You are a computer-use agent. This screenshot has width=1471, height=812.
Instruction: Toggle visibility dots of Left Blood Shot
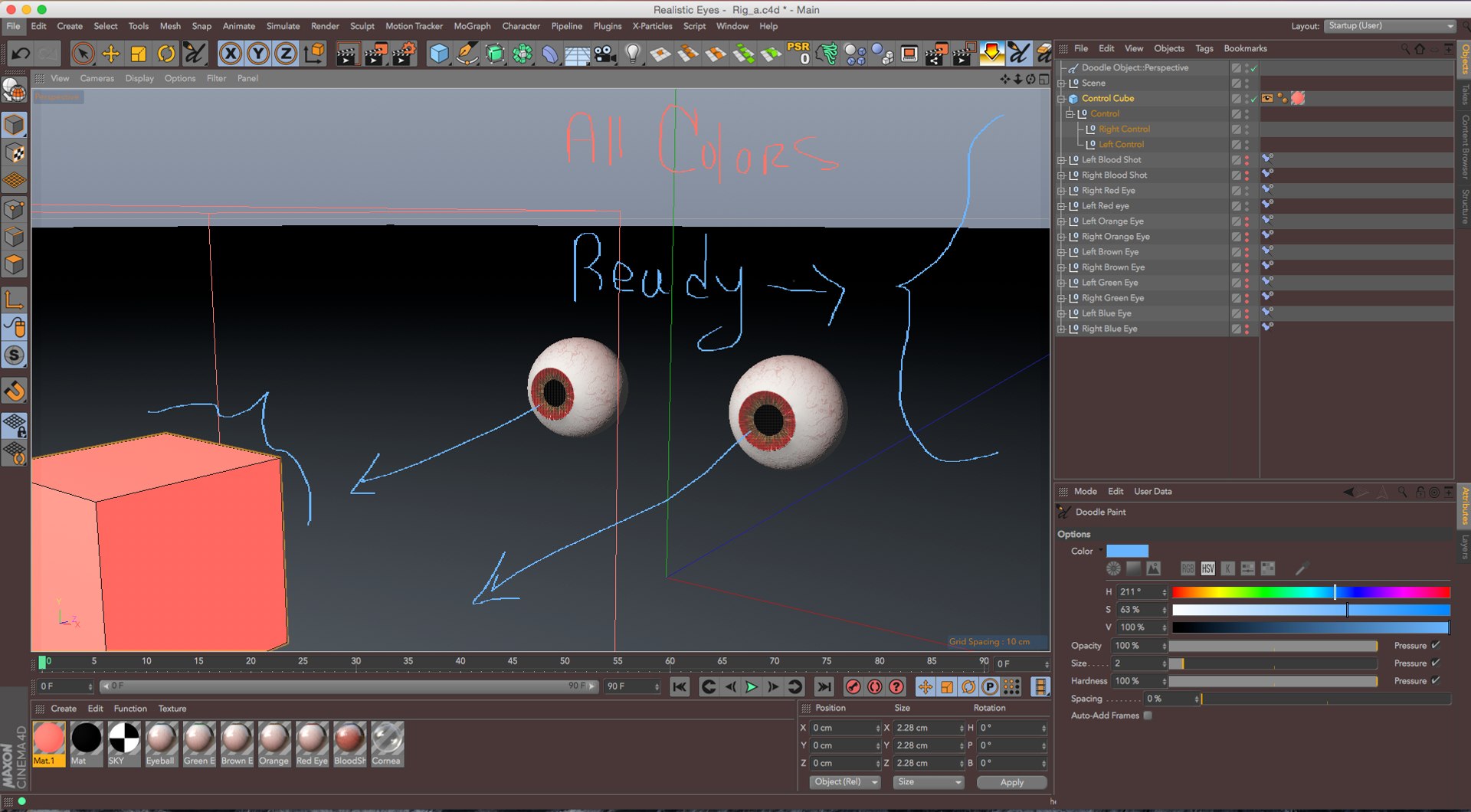coord(1247,160)
